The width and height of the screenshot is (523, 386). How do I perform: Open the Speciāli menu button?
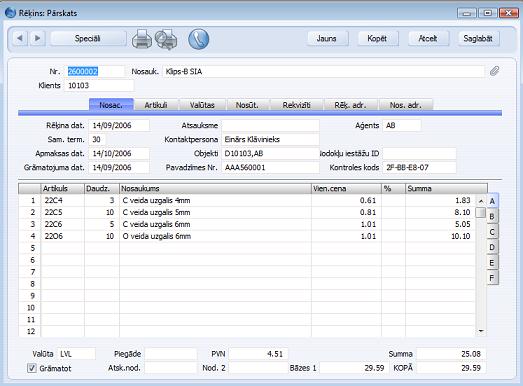pos(88,38)
